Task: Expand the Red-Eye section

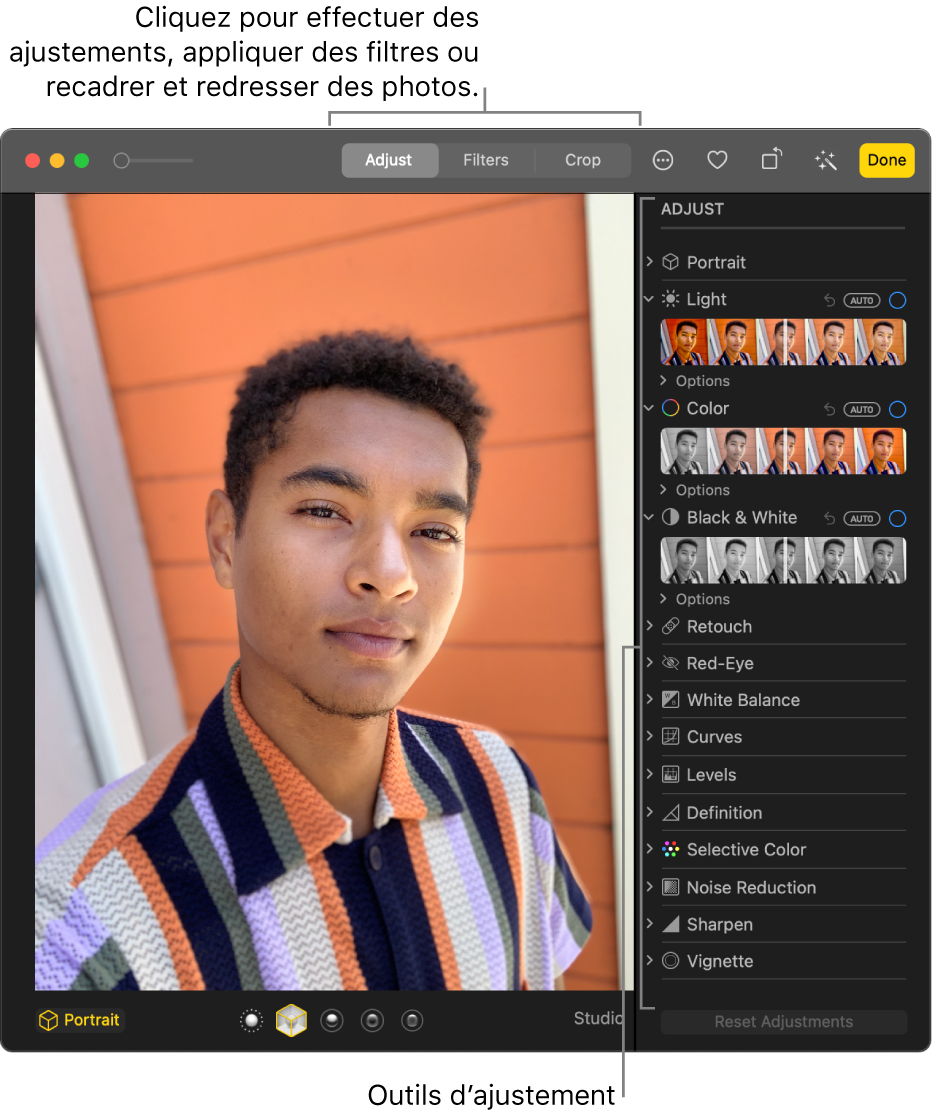Action: [x=649, y=662]
